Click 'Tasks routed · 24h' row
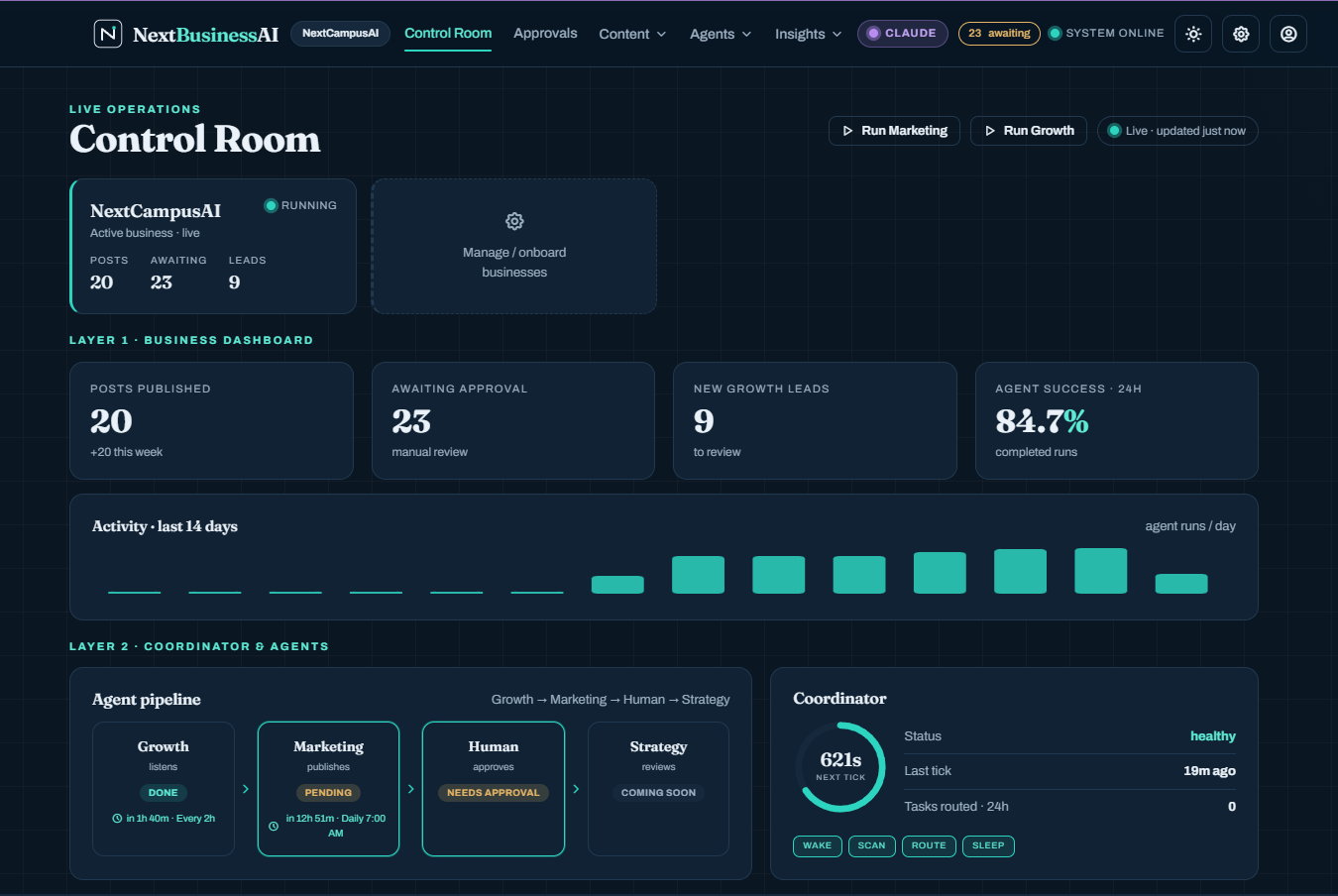 (1069, 807)
